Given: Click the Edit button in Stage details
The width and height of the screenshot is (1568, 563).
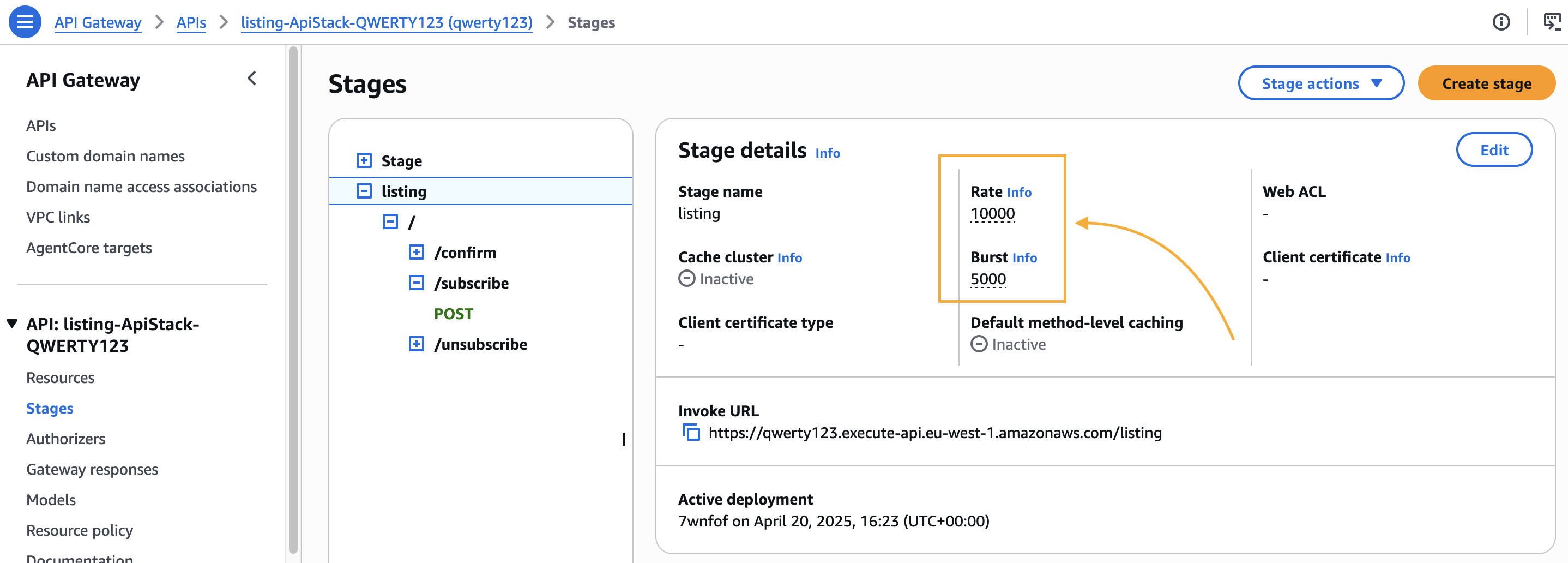Looking at the screenshot, I should click(1494, 149).
